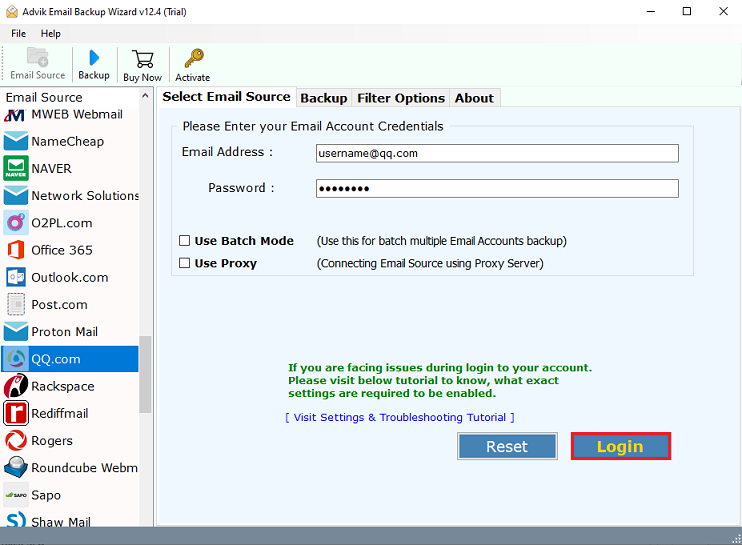Select MWEB Webmail text in list
This screenshot has width=742, height=545.
(x=77, y=114)
